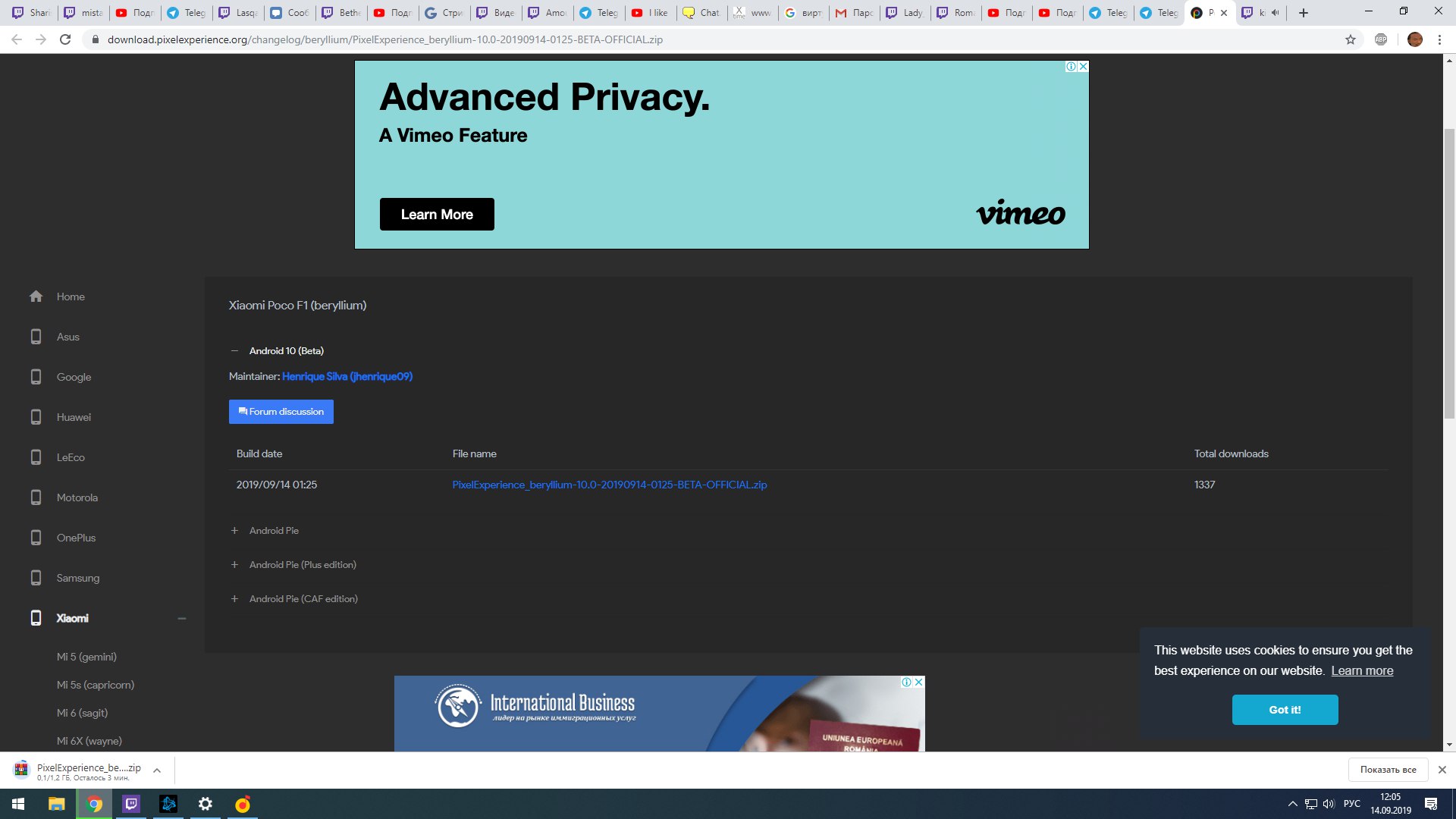Click the ABP extension icon
The height and width of the screenshot is (819, 1456).
tap(1381, 39)
